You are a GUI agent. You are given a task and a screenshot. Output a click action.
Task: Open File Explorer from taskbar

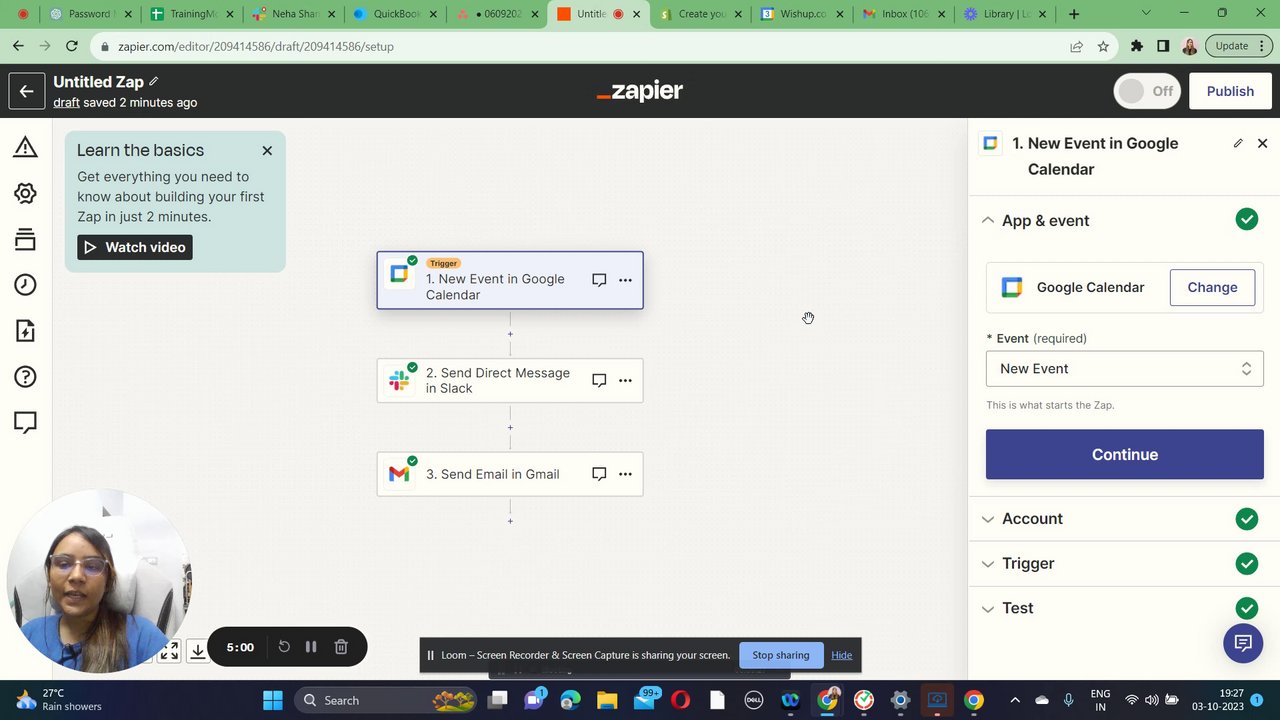(606, 700)
